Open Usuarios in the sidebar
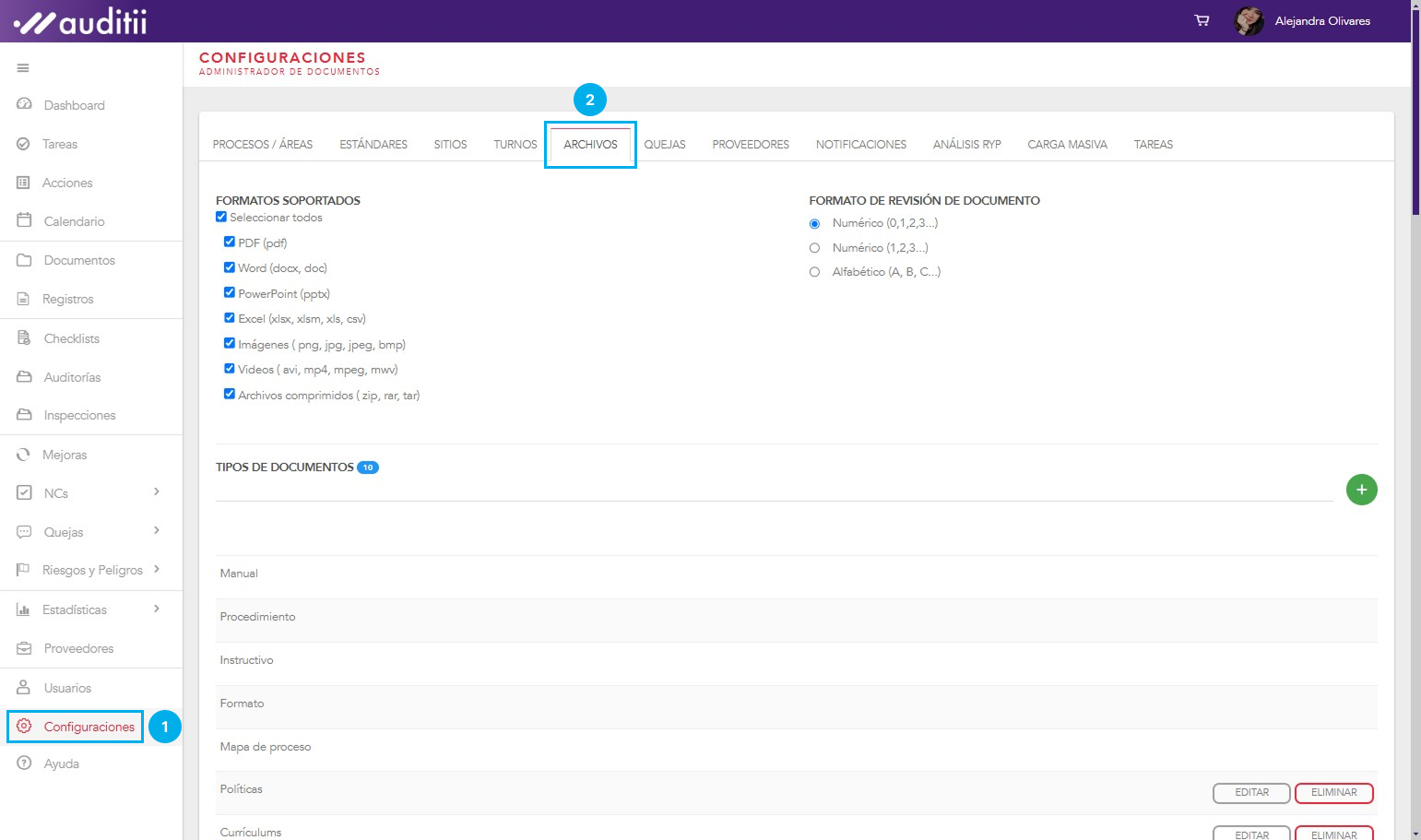 click(x=67, y=688)
